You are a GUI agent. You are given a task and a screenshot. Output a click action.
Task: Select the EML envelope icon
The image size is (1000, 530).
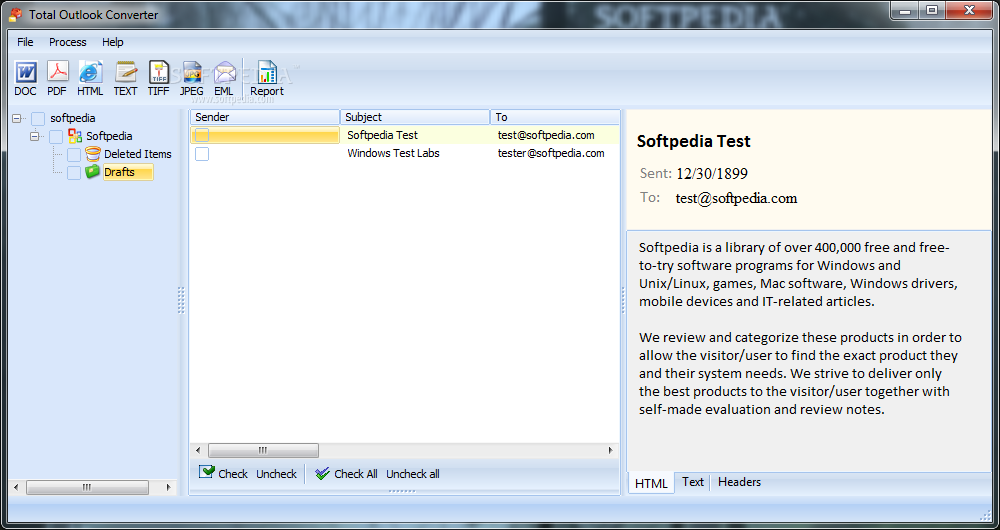click(x=224, y=72)
